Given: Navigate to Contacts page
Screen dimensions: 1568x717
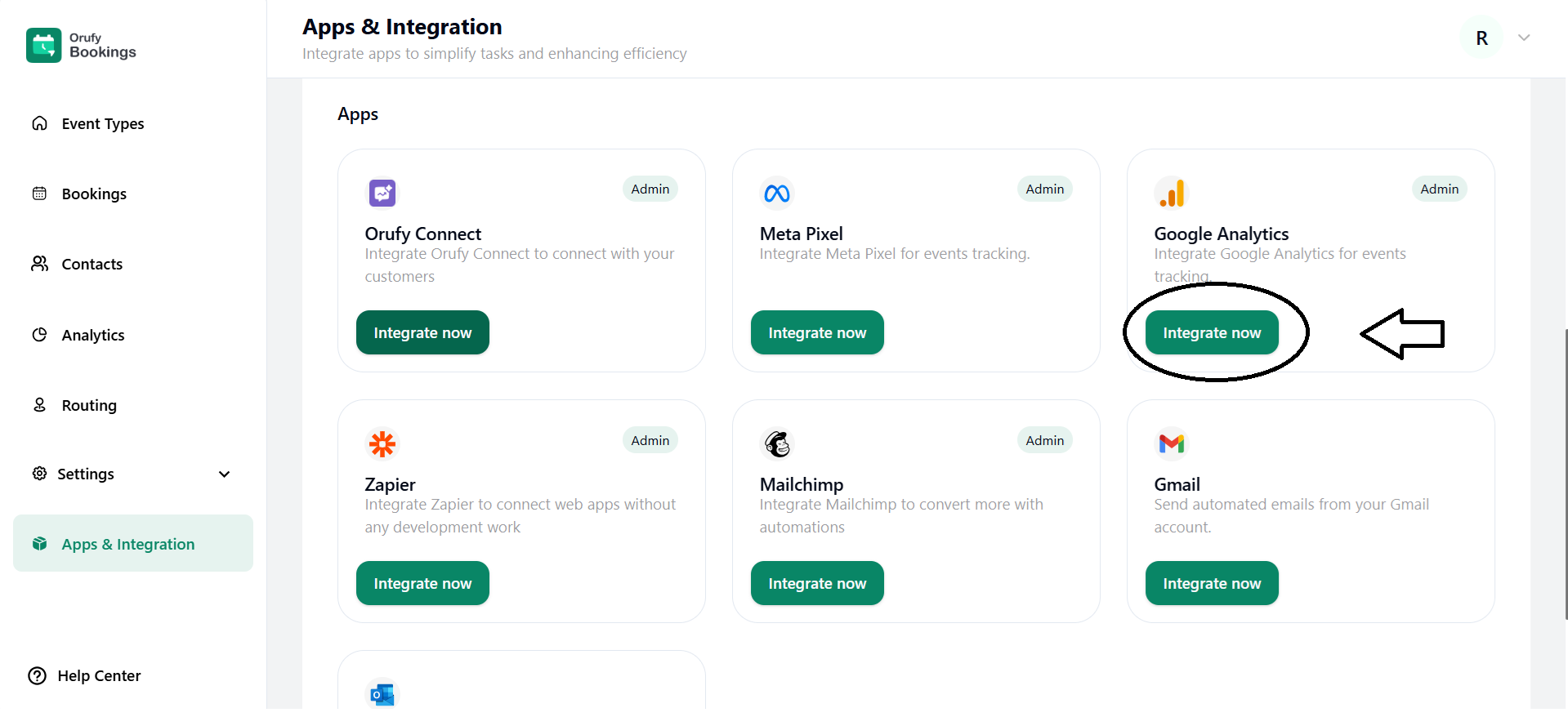Looking at the screenshot, I should click(92, 265).
